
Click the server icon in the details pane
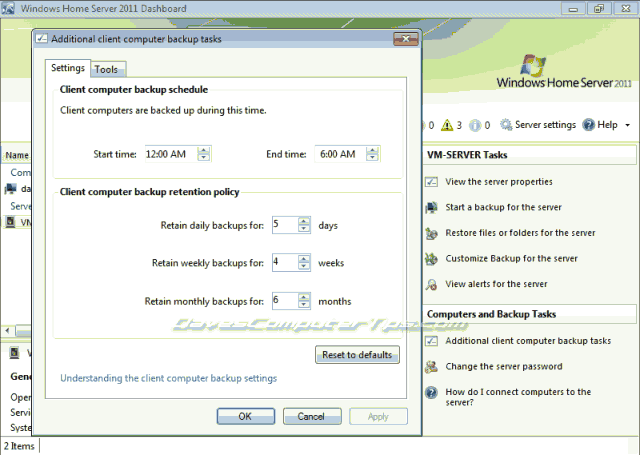tap(15, 353)
